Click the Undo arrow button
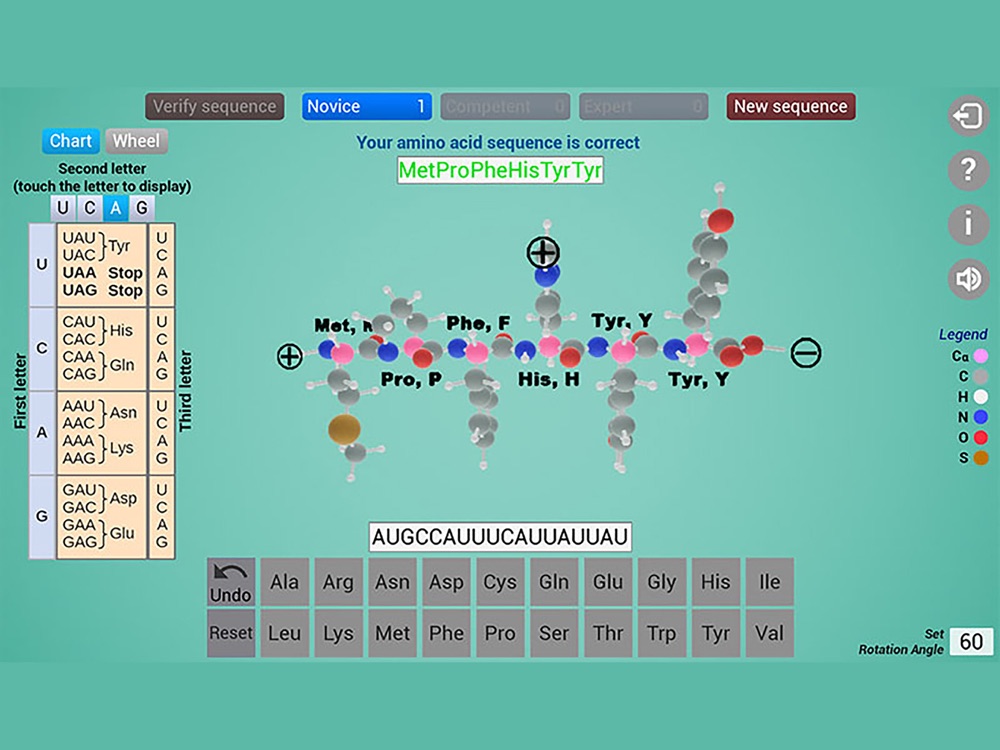The image size is (1000, 750). [x=231, y=582]
